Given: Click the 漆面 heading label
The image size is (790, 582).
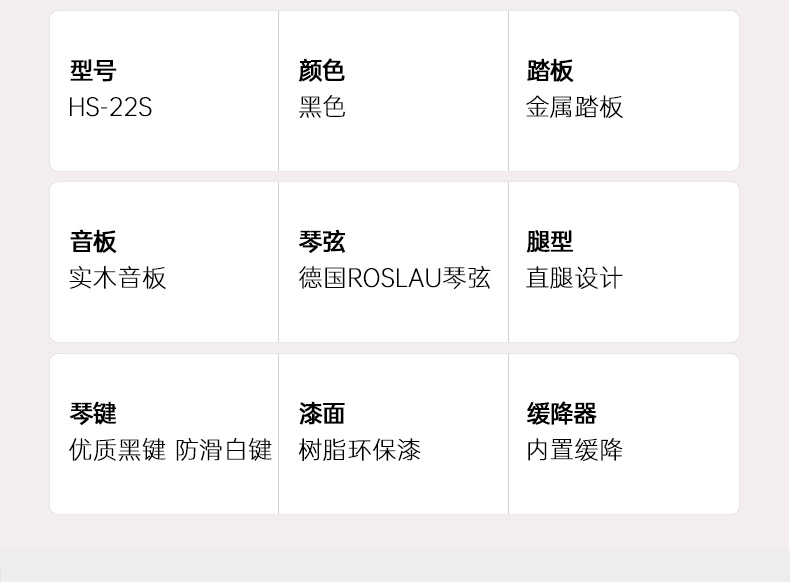Looking at the screenshot, I should (321, 414).
